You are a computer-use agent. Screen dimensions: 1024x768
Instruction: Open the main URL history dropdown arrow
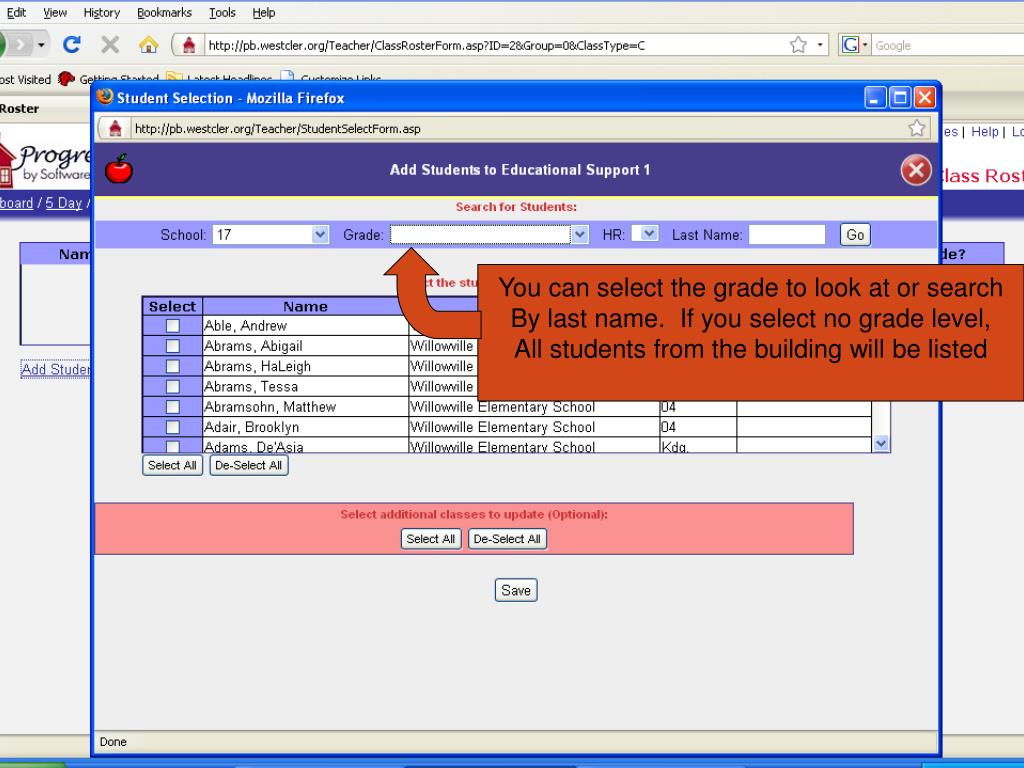pyautogui.click(x=820, y=44)
